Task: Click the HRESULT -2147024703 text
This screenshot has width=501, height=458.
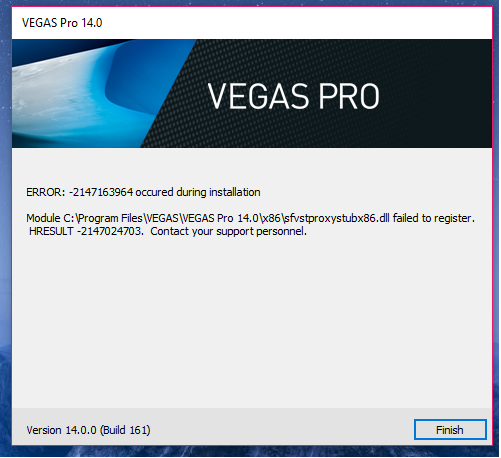Action: point(85,231)
